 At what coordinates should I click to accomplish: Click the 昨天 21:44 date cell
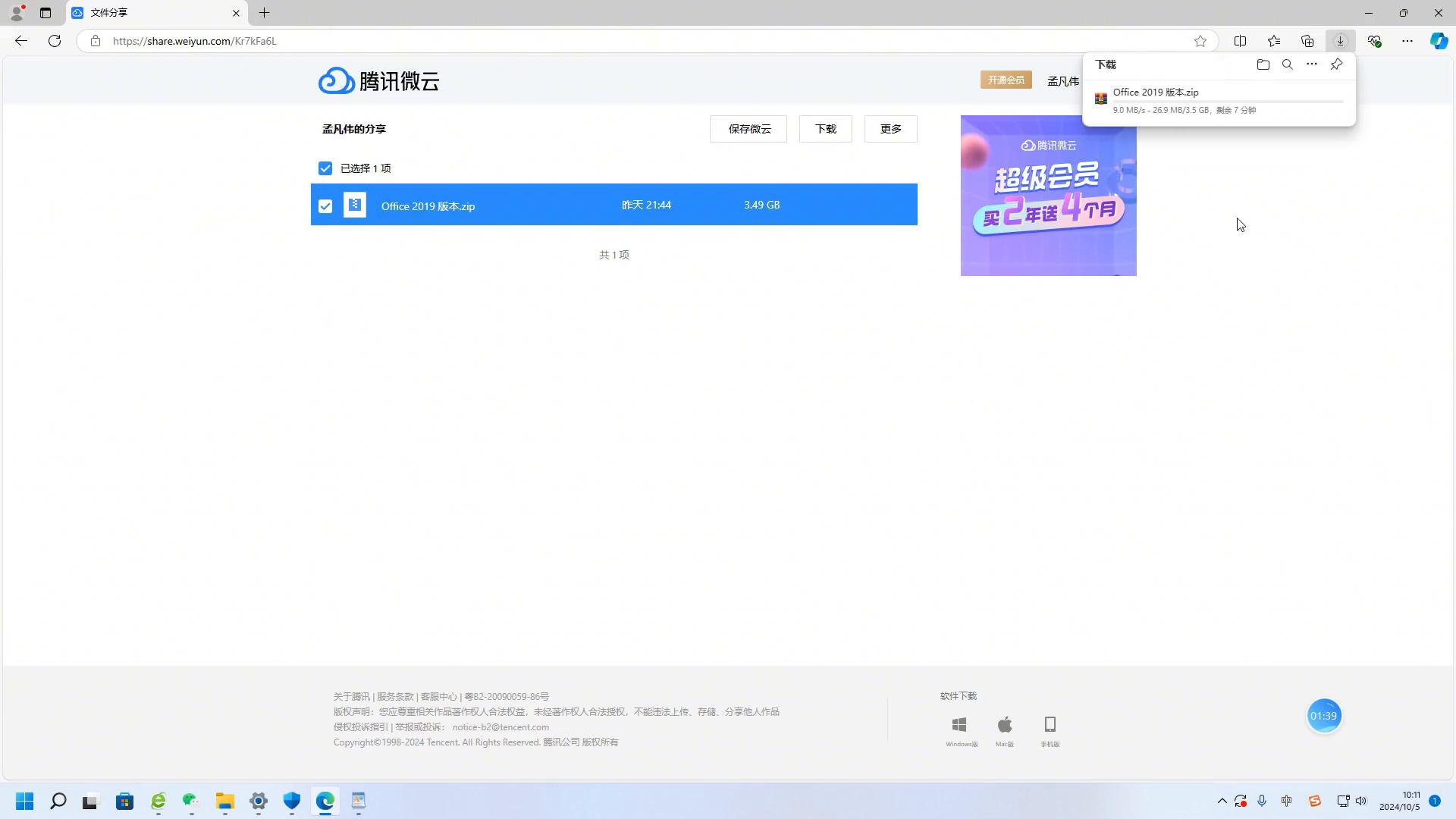point(646,205)
